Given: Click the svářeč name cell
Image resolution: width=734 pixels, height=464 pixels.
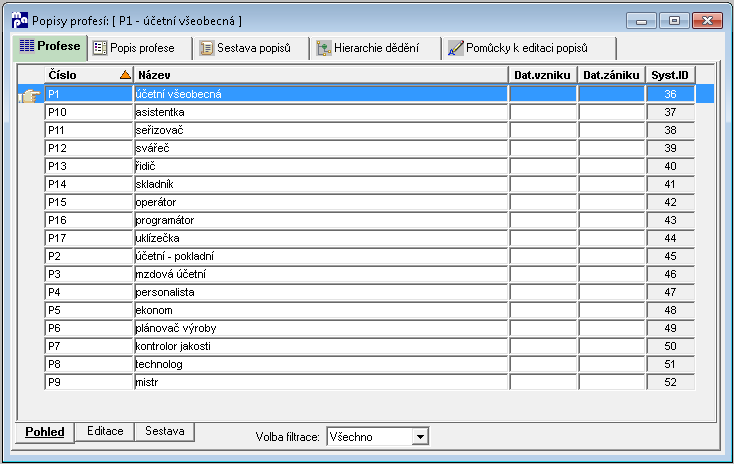Looking at the screenshot, I should click(x=321, y=148).
